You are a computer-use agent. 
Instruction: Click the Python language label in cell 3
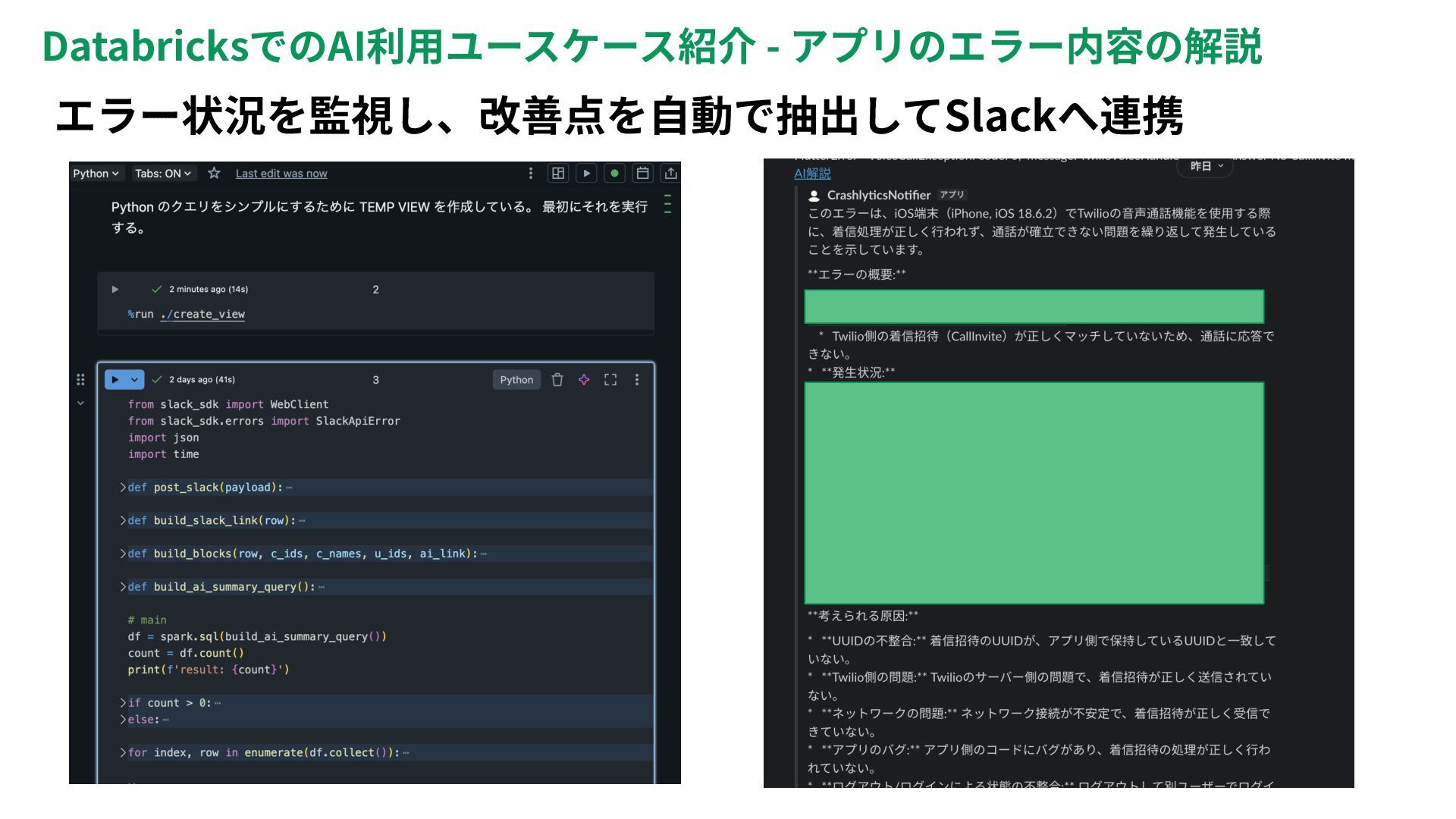(516, 380)
